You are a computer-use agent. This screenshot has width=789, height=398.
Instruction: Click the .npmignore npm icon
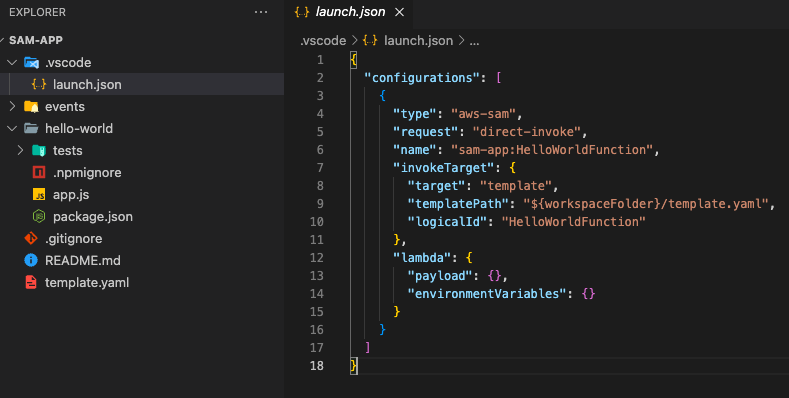(39, 172)
